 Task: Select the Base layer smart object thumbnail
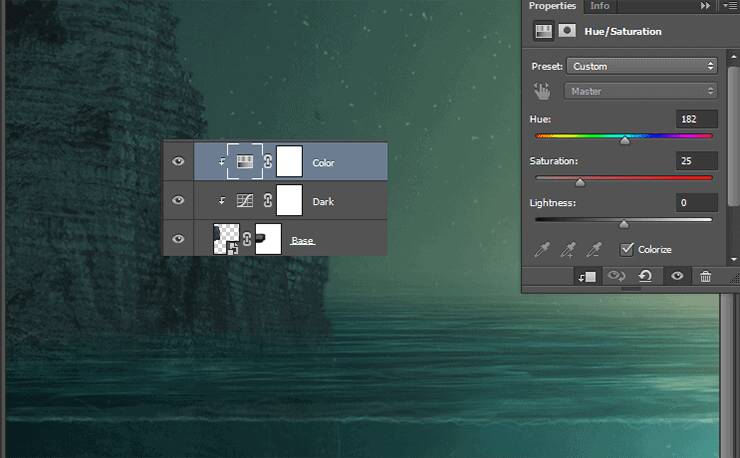[227, 239]
